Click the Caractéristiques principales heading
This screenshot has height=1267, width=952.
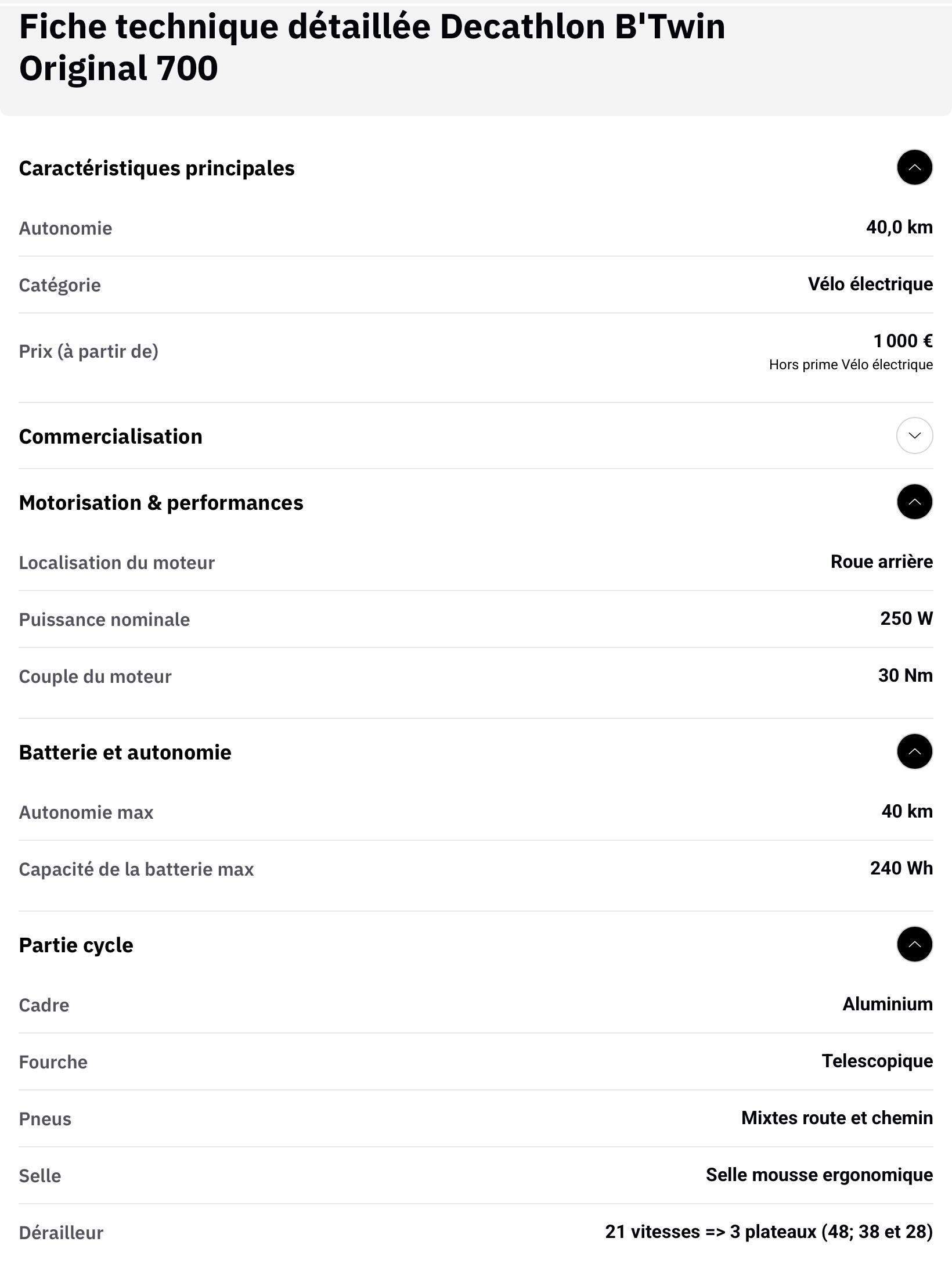click(x=157, y=168)
